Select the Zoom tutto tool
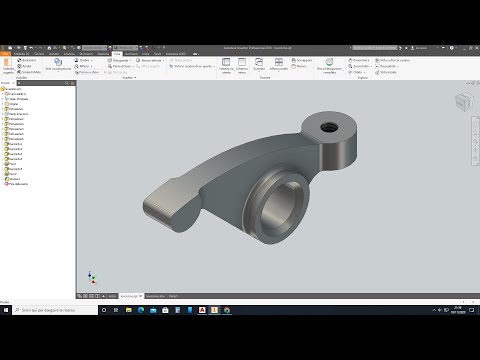 click(x=359, y=66)
